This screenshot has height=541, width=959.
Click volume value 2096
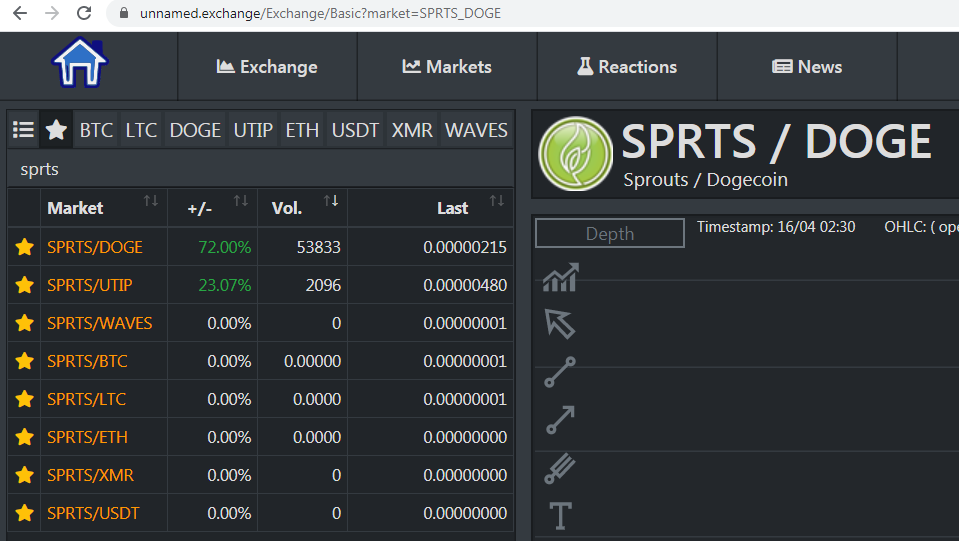[x=323, y=285]
